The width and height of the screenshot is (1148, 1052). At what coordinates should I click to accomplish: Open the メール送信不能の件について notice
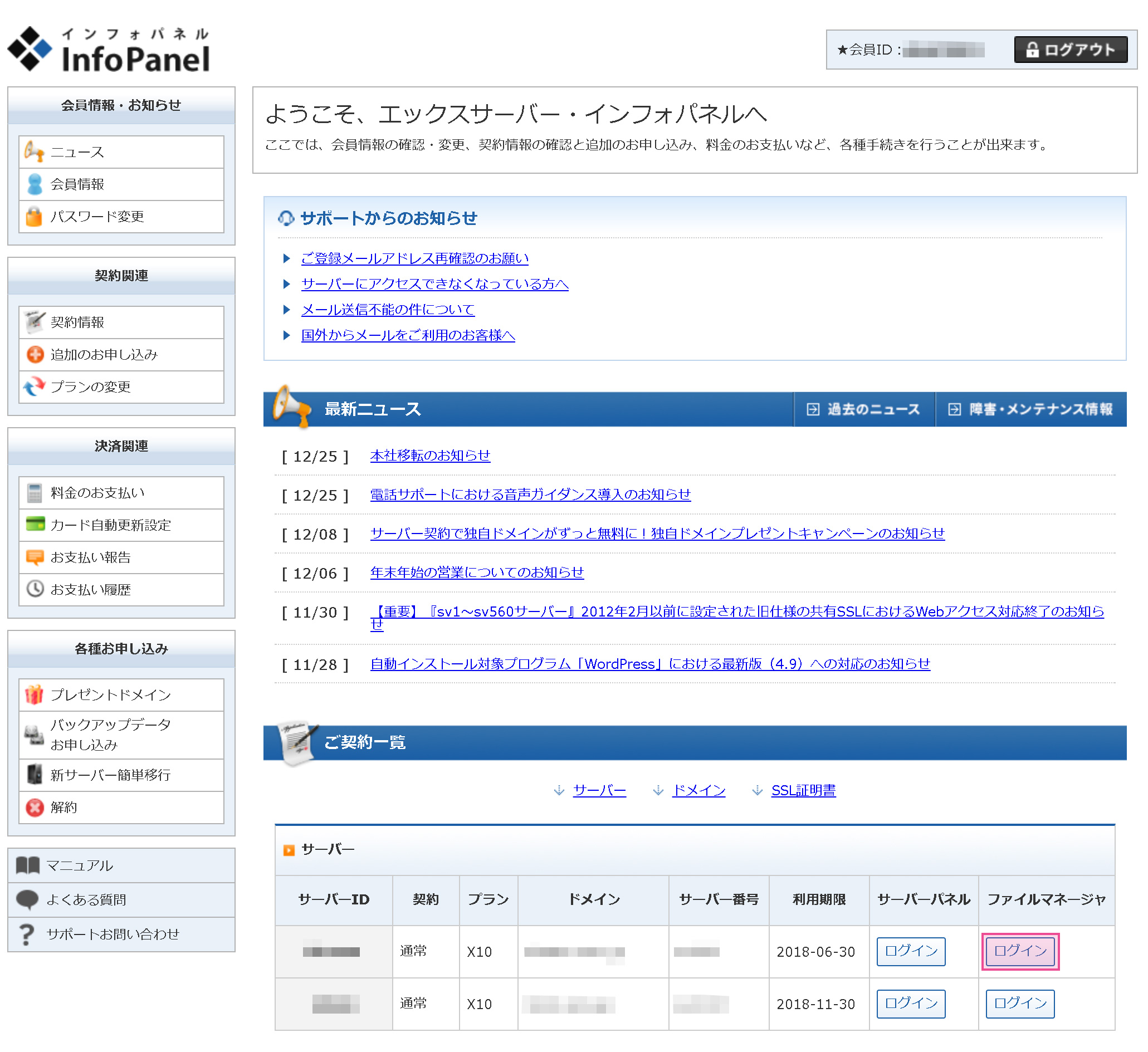coord(388,310)
